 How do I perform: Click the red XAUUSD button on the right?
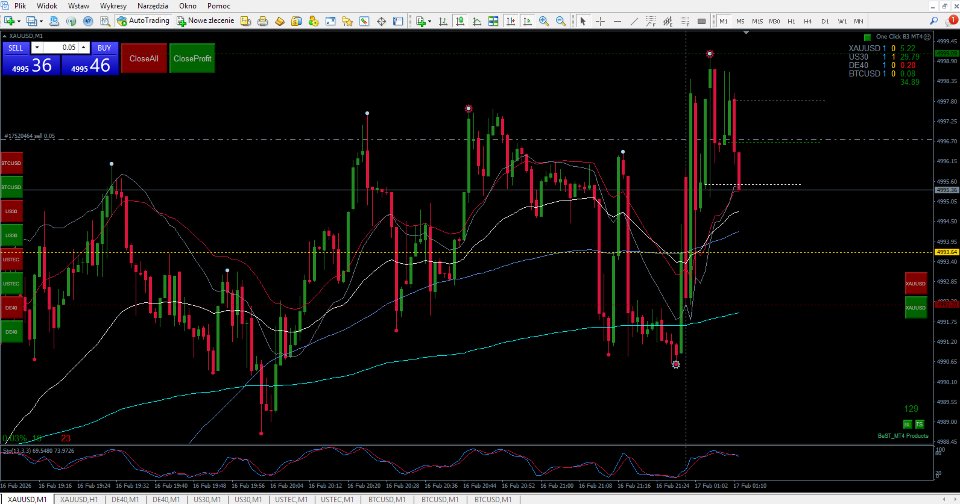point(916,284)
